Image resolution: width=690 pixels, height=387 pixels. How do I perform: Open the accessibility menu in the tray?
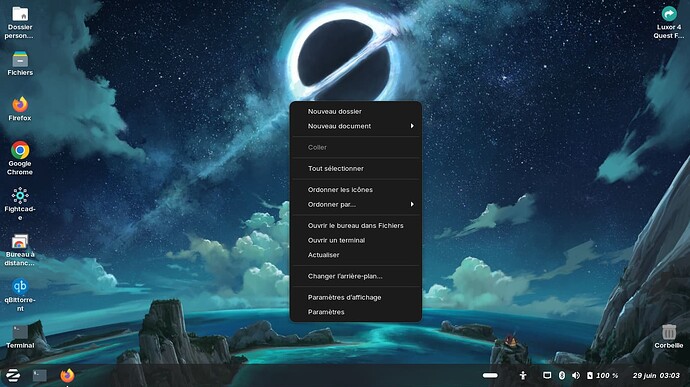tap(523, 376)
